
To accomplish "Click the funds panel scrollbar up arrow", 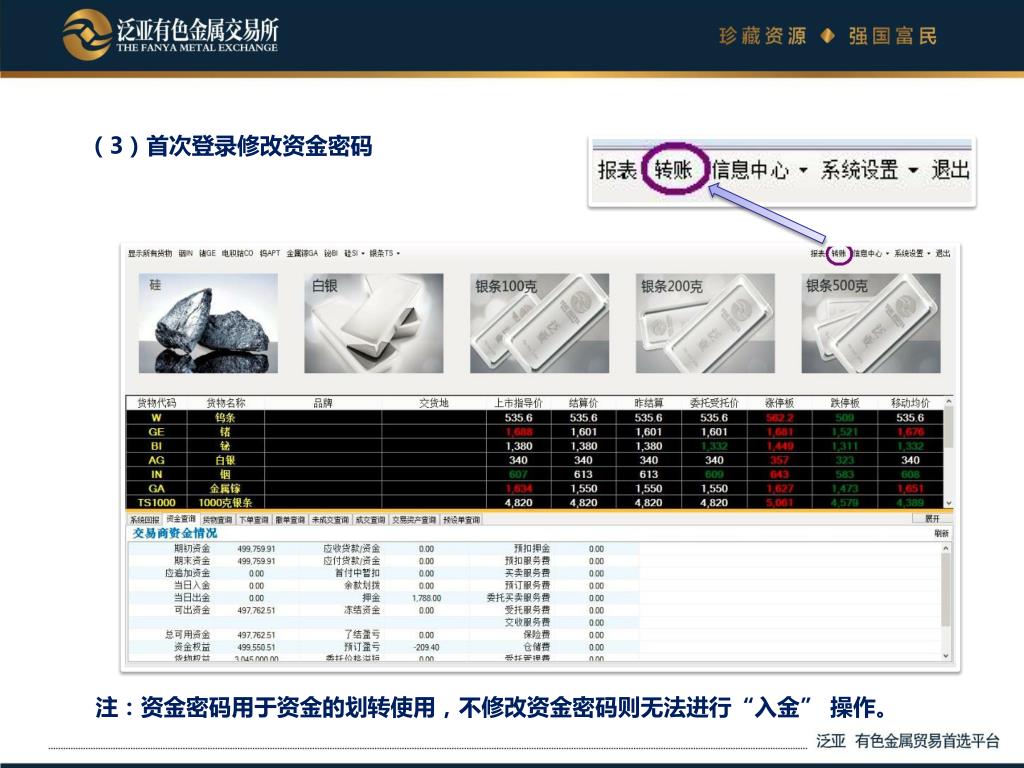I will tap(946, 549).
